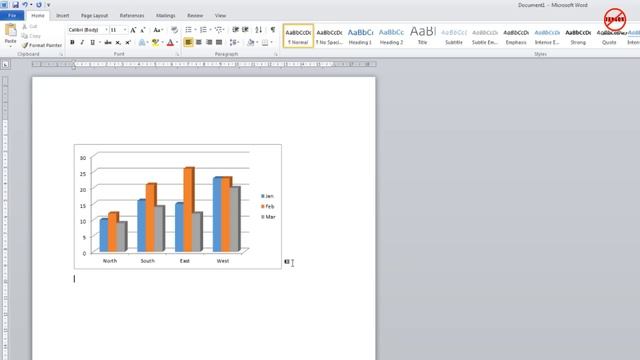Shrink the font size
640x360 pixels.
[x=142, y=30]
